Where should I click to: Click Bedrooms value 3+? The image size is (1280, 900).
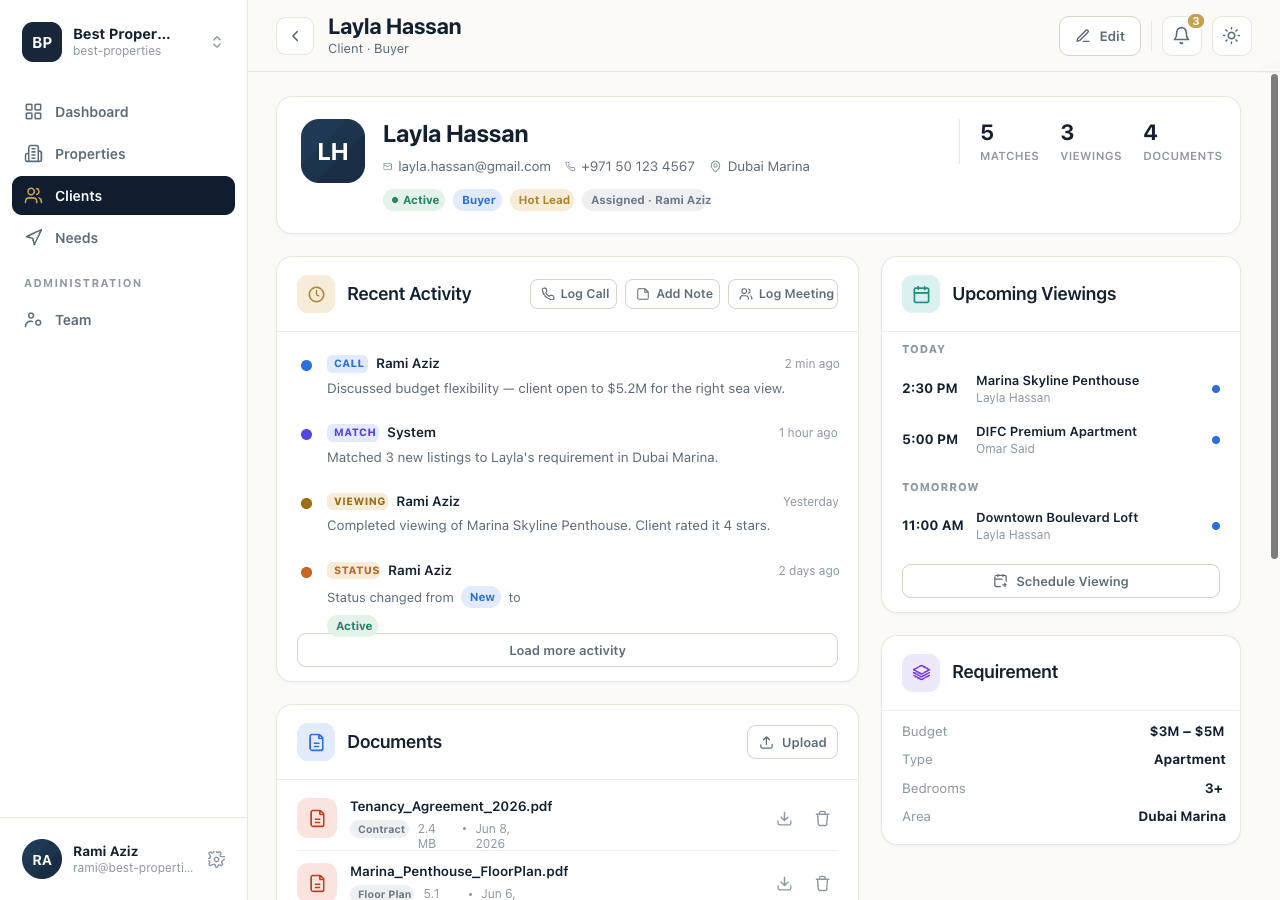pos(1215,788)
